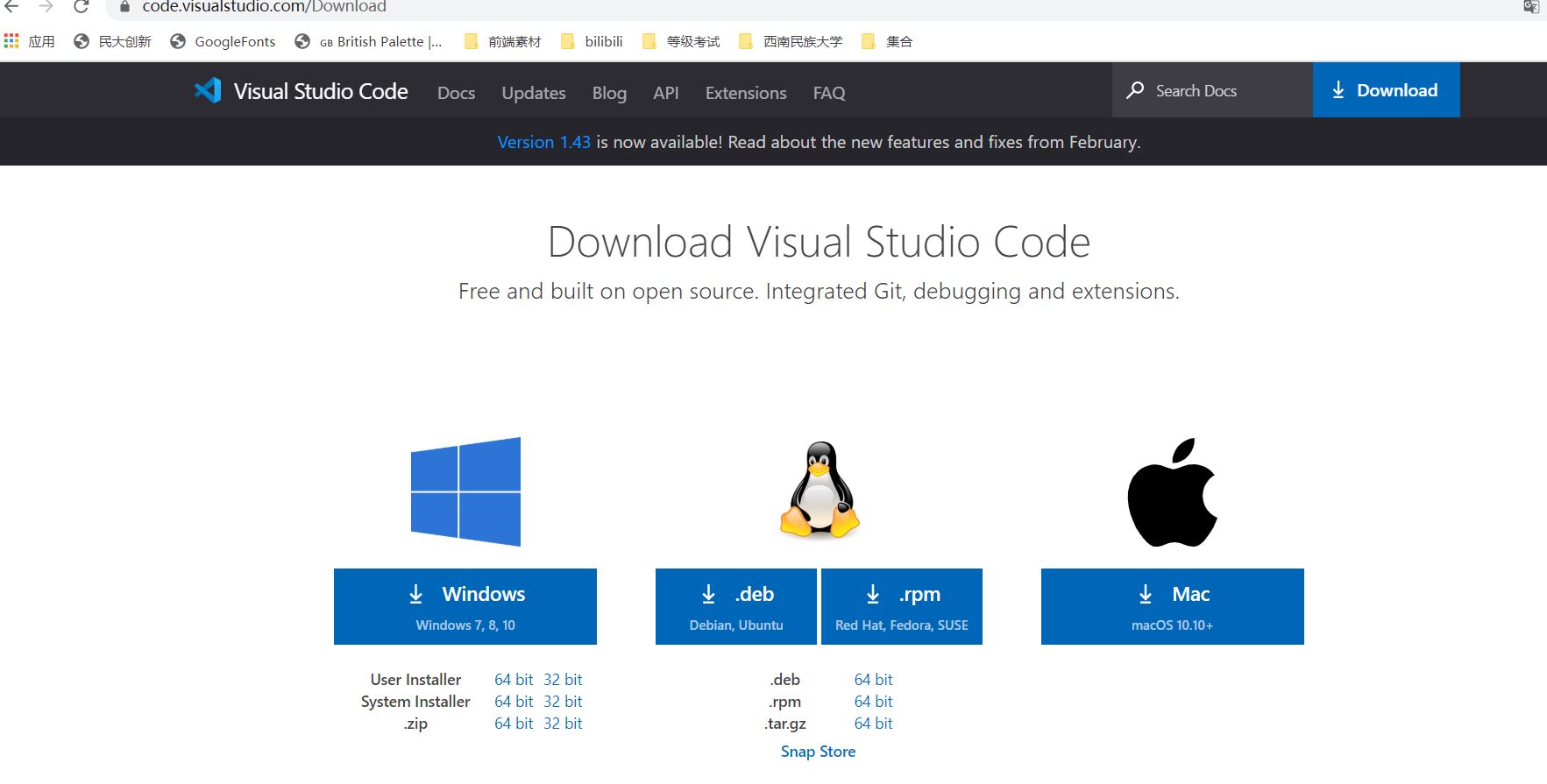Image resolution: width=1547 pixels, height=784 pixels.
Task: Click the translate page icon in address bar
Action: click(x=1531, y=7)
